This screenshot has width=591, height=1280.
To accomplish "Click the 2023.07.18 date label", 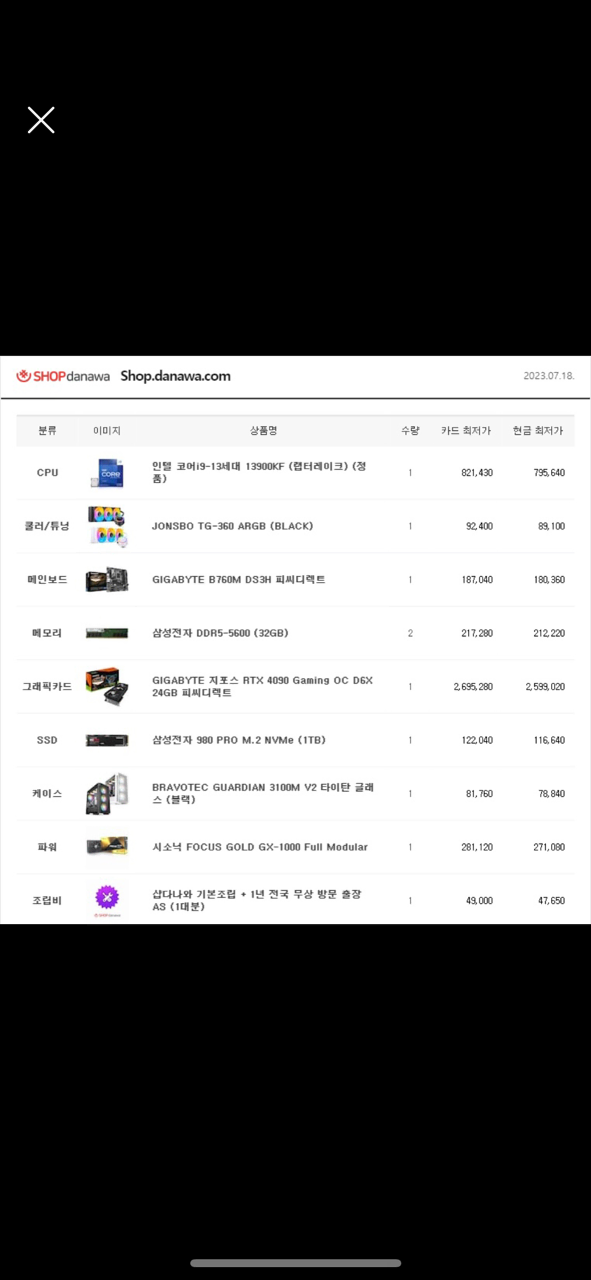I will [x=549, y=376].
